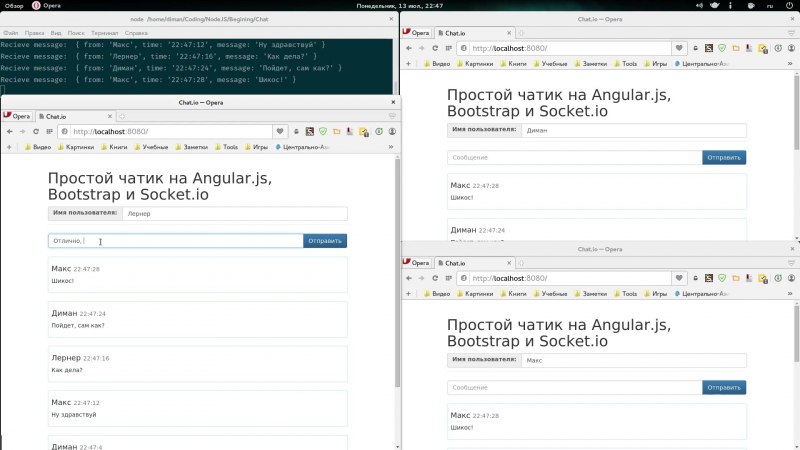The height and width of the screenshot is (450, 800).
Task: Send message with Отправить in Лернер window
Action: (325, 241)
